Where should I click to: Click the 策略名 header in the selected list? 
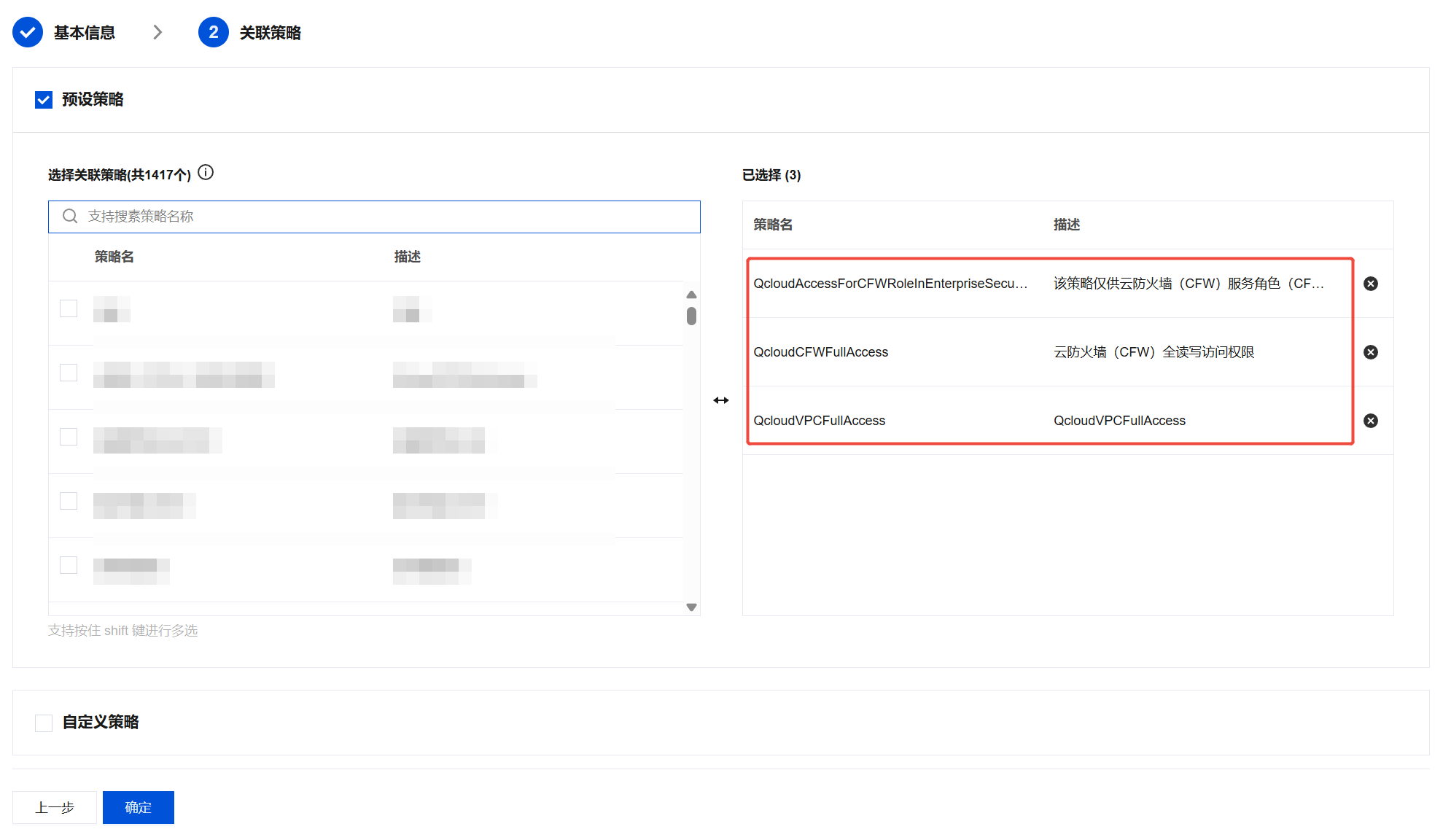pos(773,225)
